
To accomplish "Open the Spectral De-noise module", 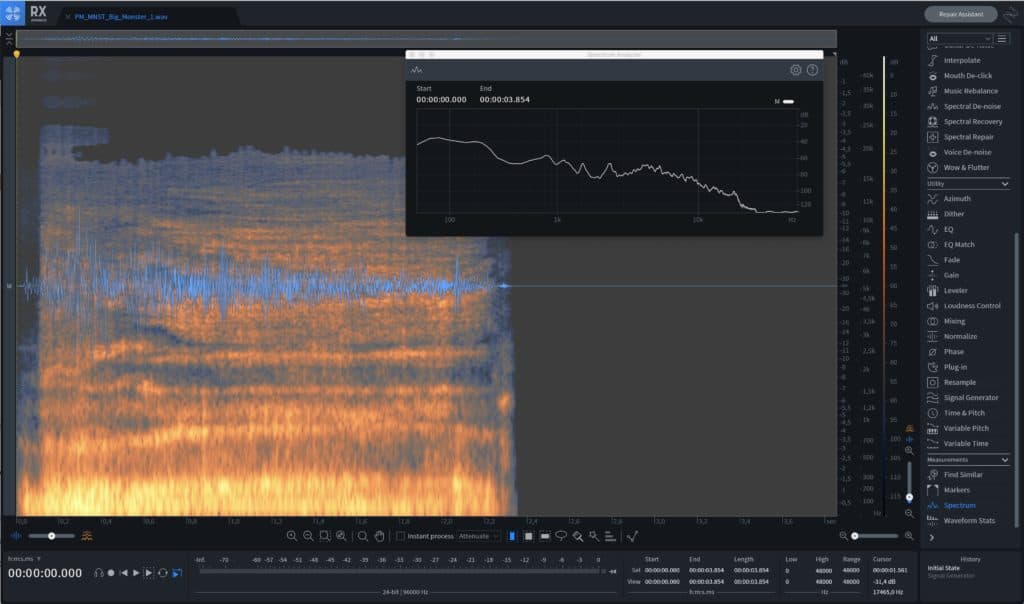I will (972, 106).
